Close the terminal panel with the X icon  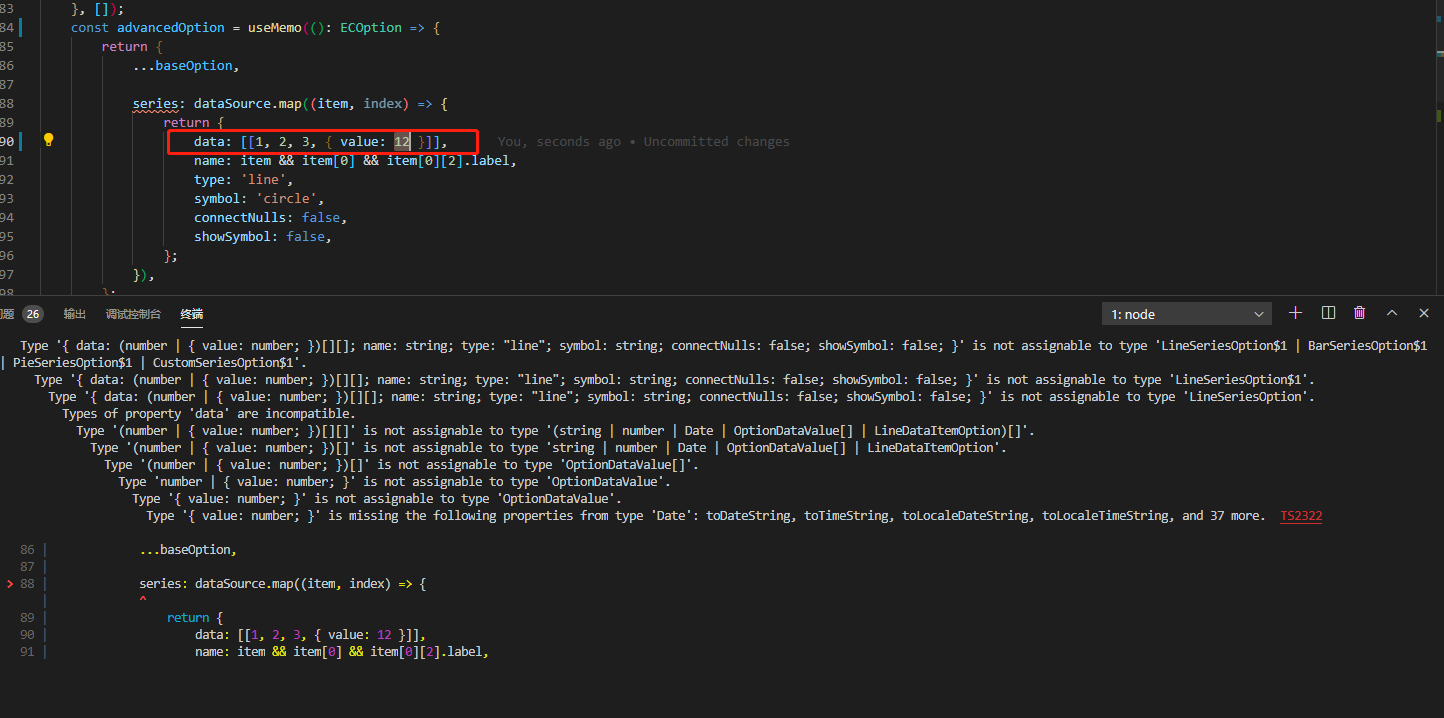pyautogui.click(x=1423, y=313)
